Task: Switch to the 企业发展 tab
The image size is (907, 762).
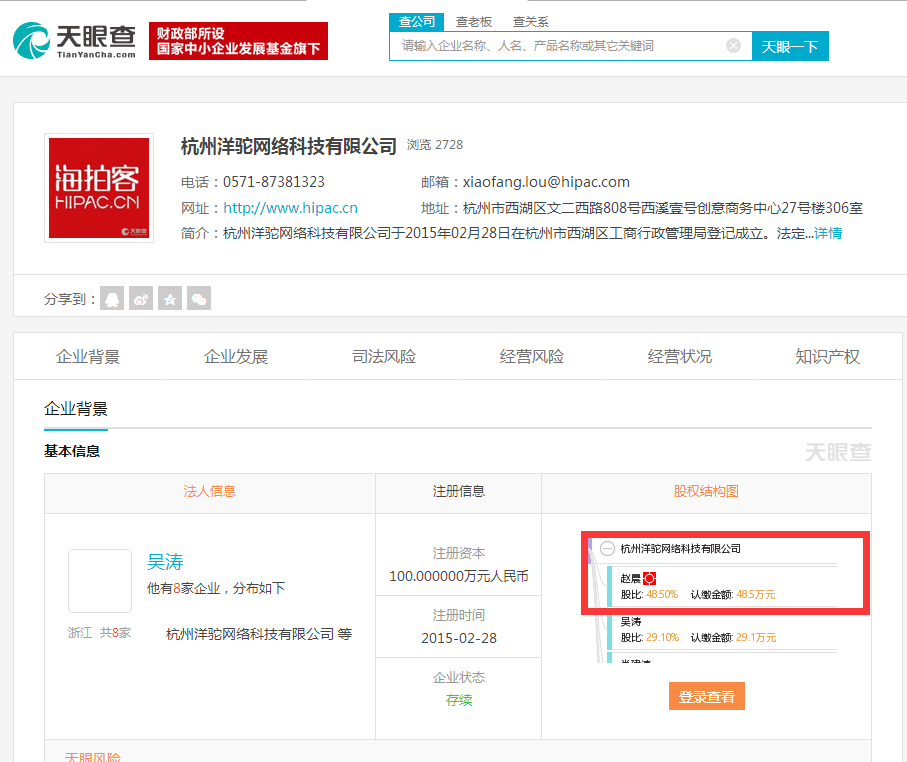Action: click(236, 356)
